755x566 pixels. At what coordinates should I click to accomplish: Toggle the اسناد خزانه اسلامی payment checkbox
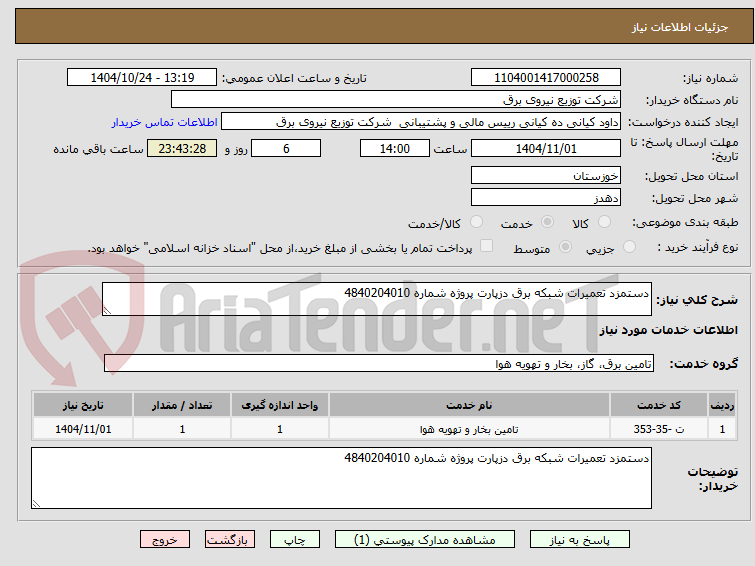(x=486, y=246)
